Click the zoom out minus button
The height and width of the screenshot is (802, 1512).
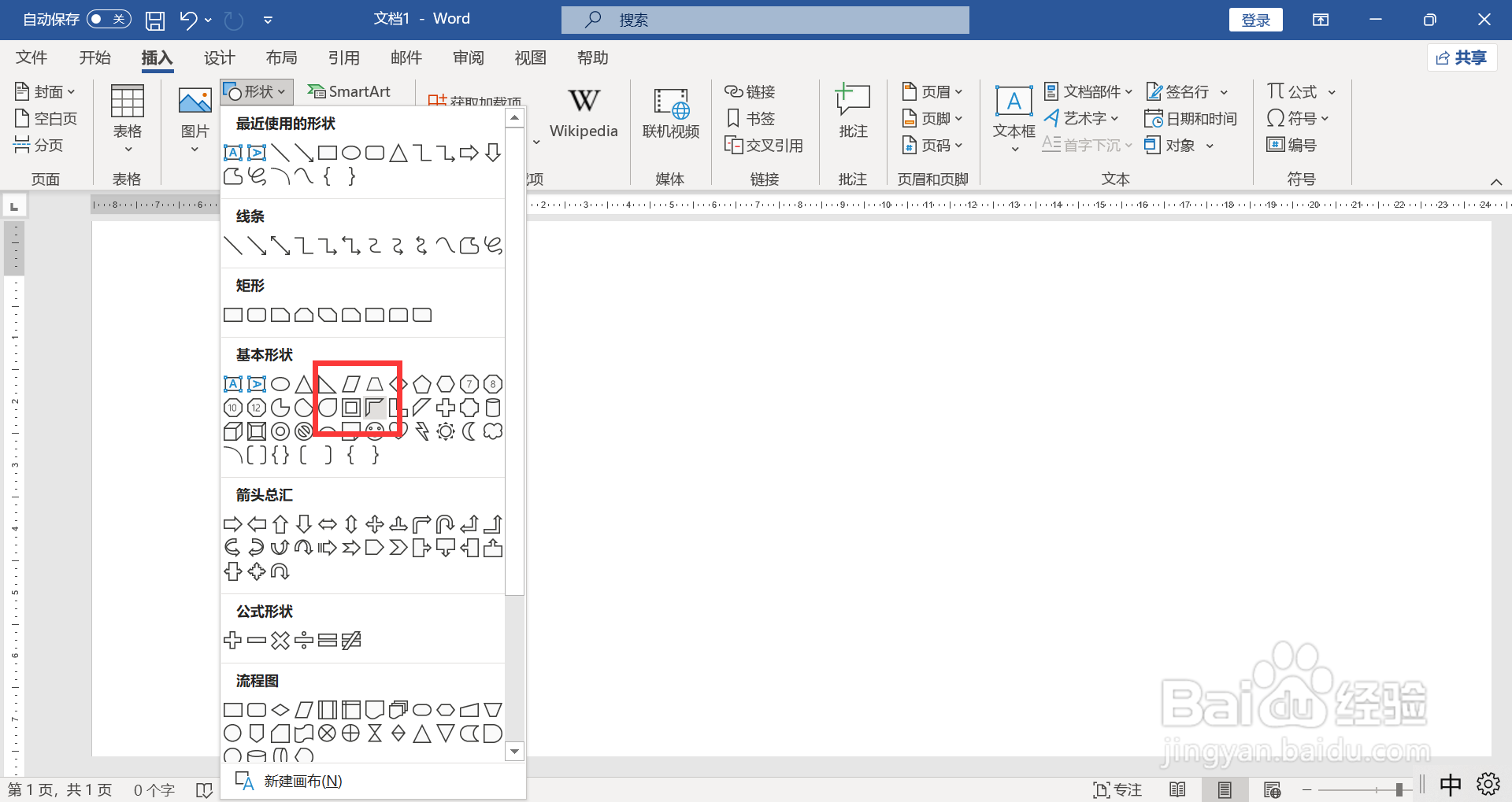coord(1307,789)
